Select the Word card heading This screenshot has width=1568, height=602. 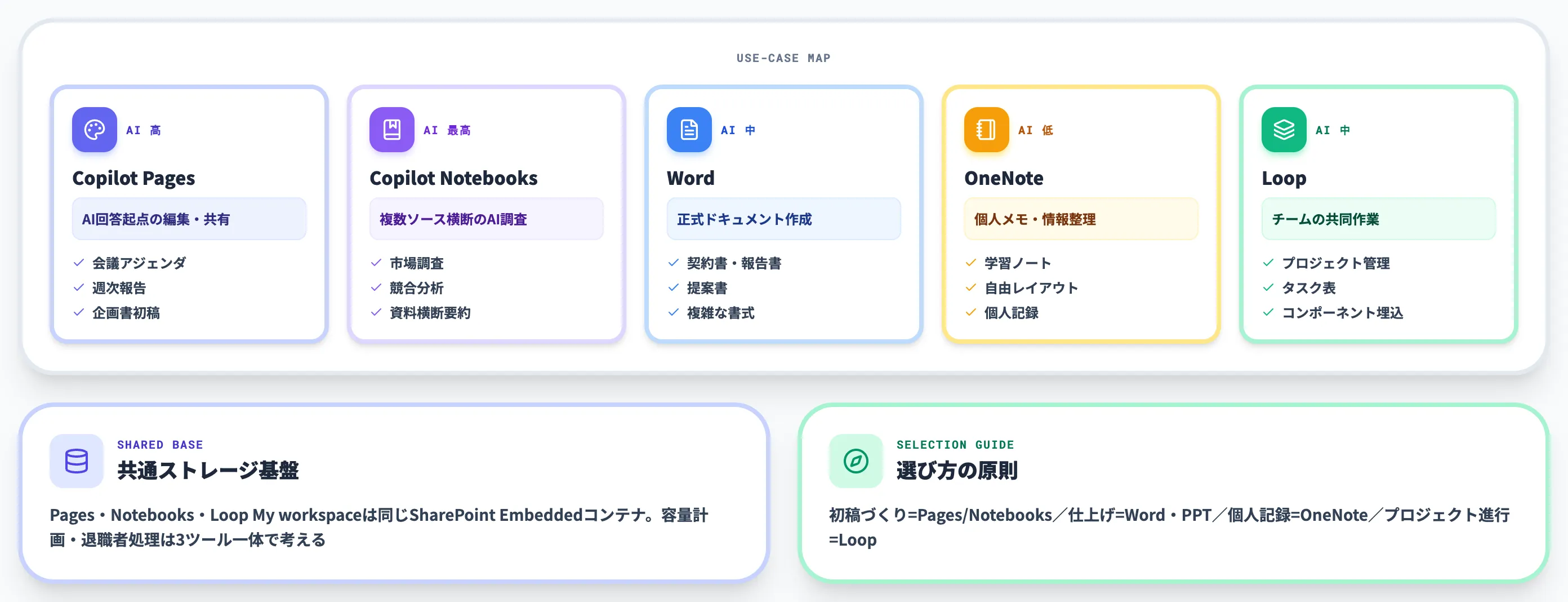tap(691, 178)
